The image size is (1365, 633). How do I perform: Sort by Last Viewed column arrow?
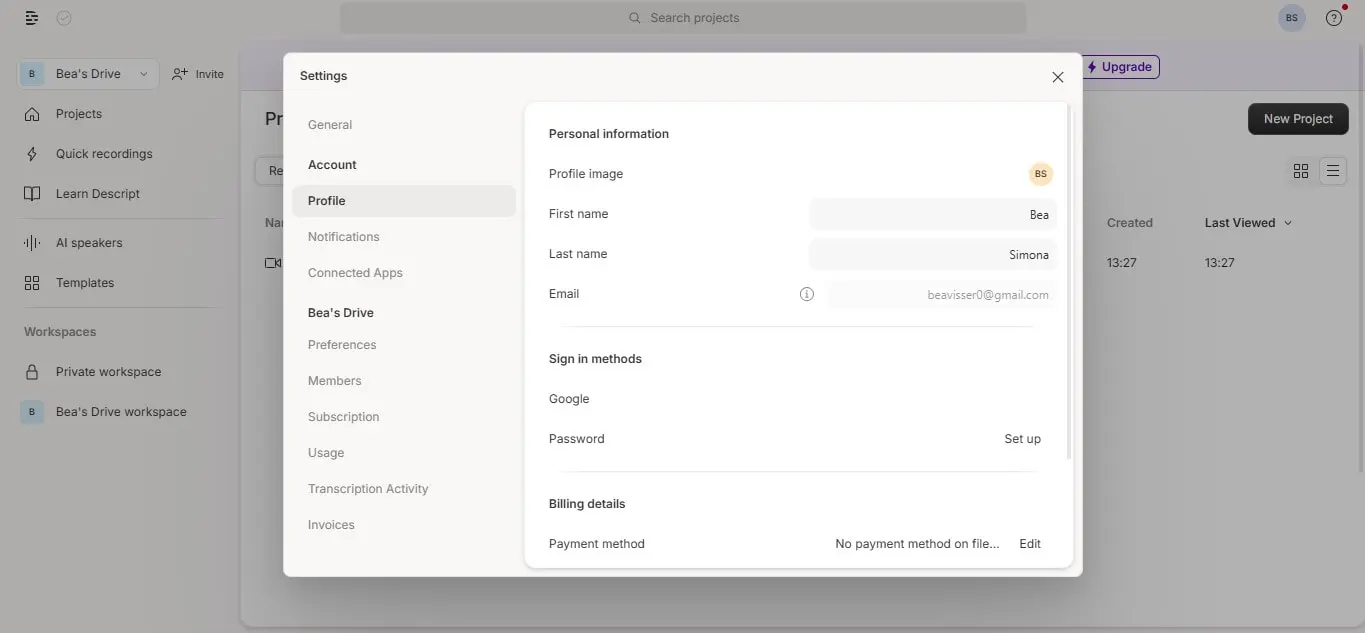(x=1288, y=223)
